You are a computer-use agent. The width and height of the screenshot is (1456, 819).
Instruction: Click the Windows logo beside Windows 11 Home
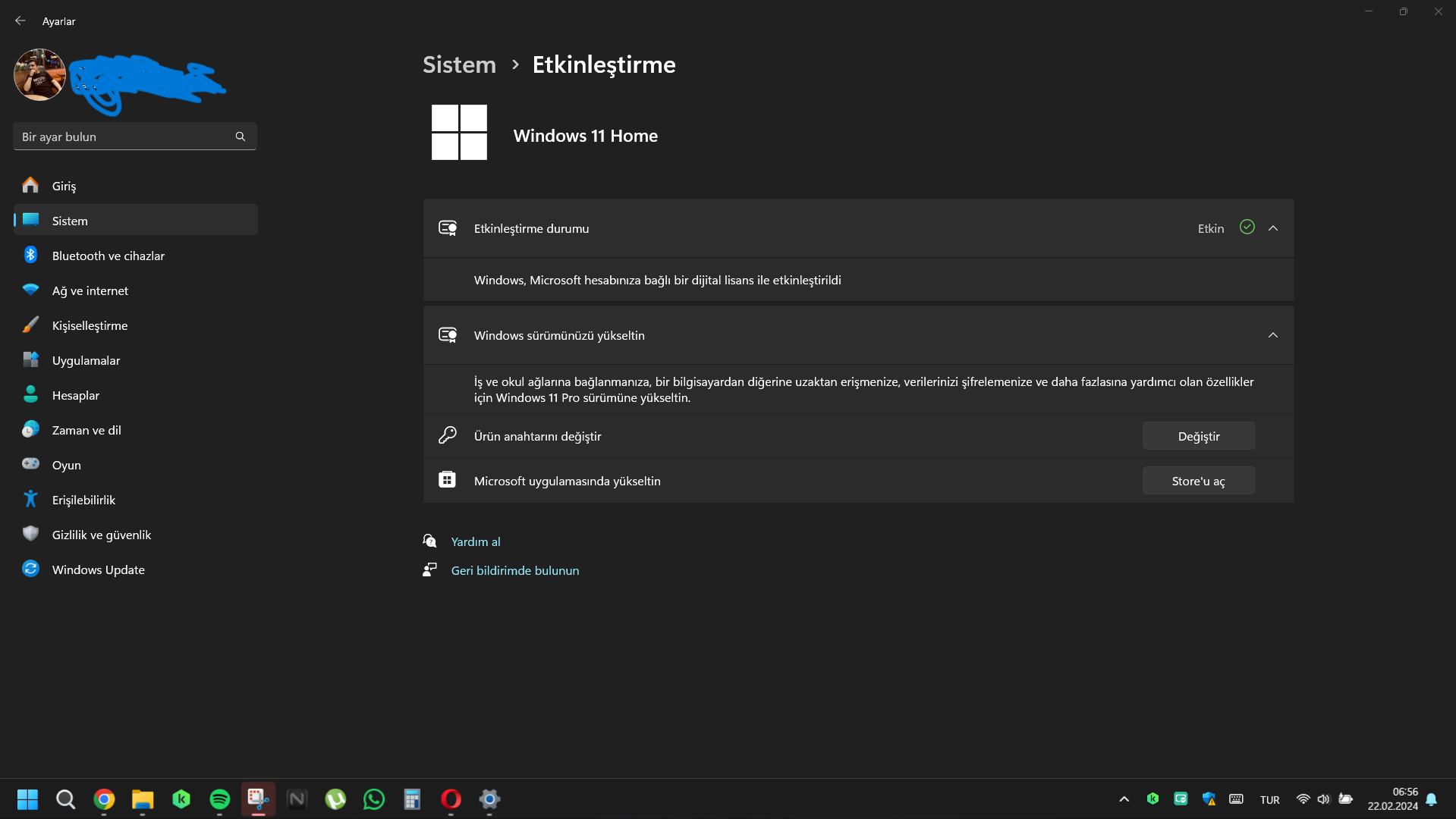coord(459,132)
